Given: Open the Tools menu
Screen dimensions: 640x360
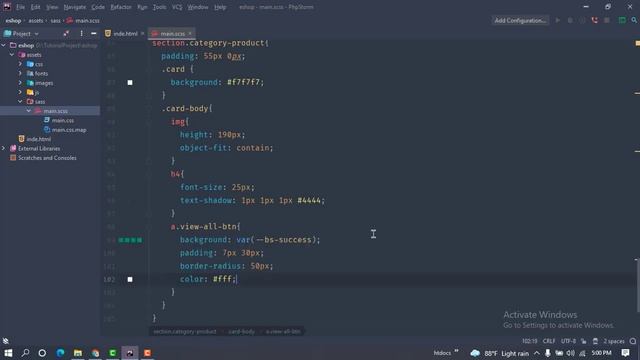Looking at the screenshot, I should (x=160, y=7).
